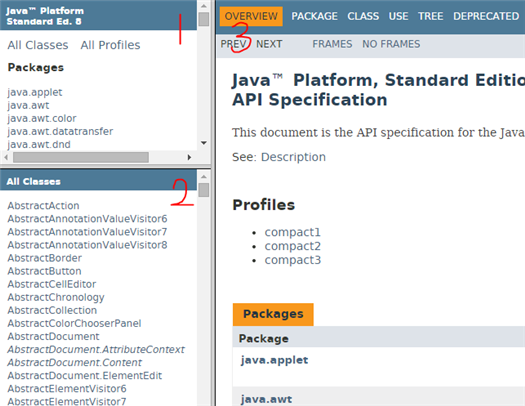The height and width of the screenshot is (406, 525).
Task: Open java.applet in packages list
Action: (x=35, y=92)
